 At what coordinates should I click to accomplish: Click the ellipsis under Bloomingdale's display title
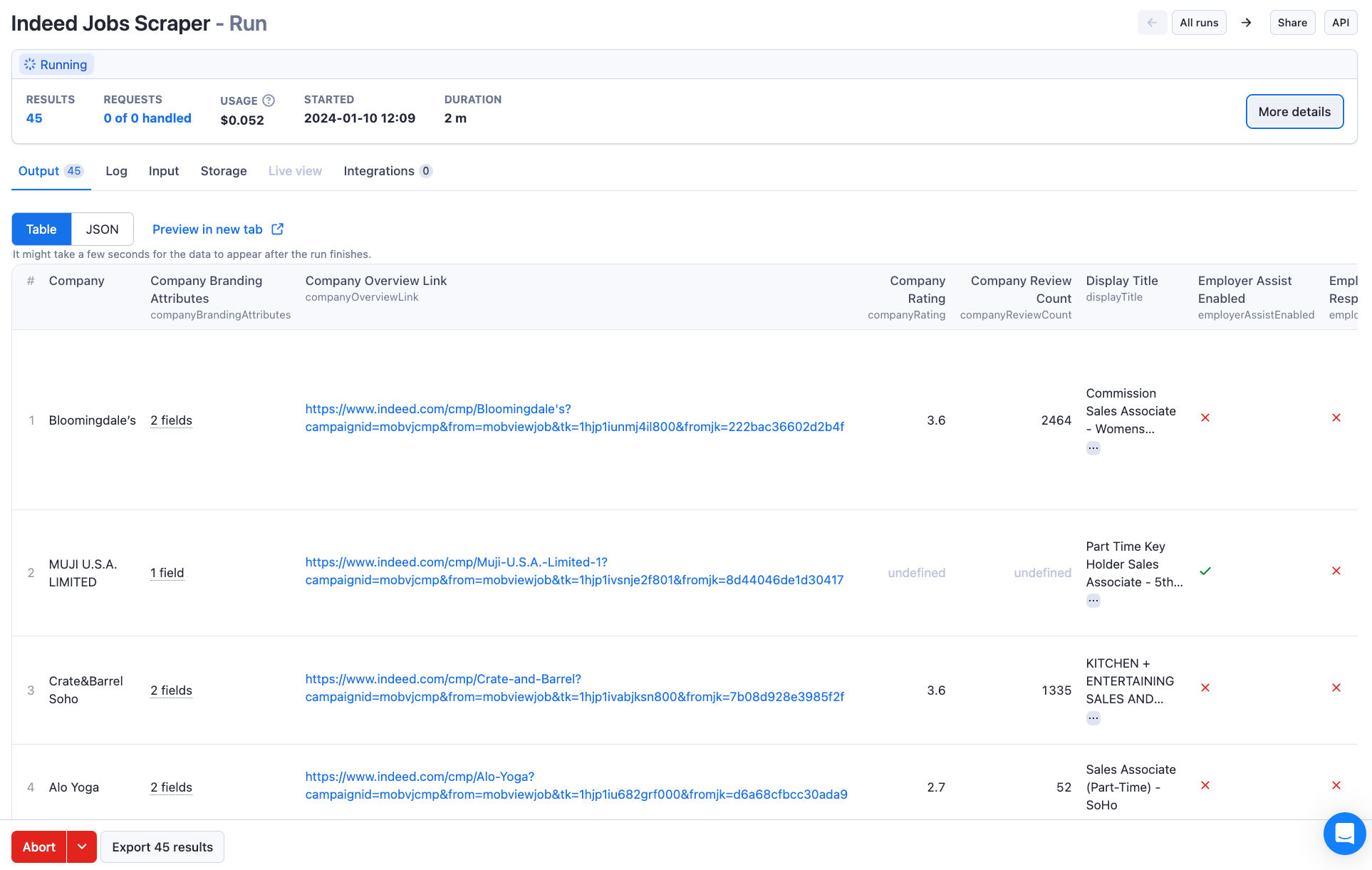click(1093, 447)
